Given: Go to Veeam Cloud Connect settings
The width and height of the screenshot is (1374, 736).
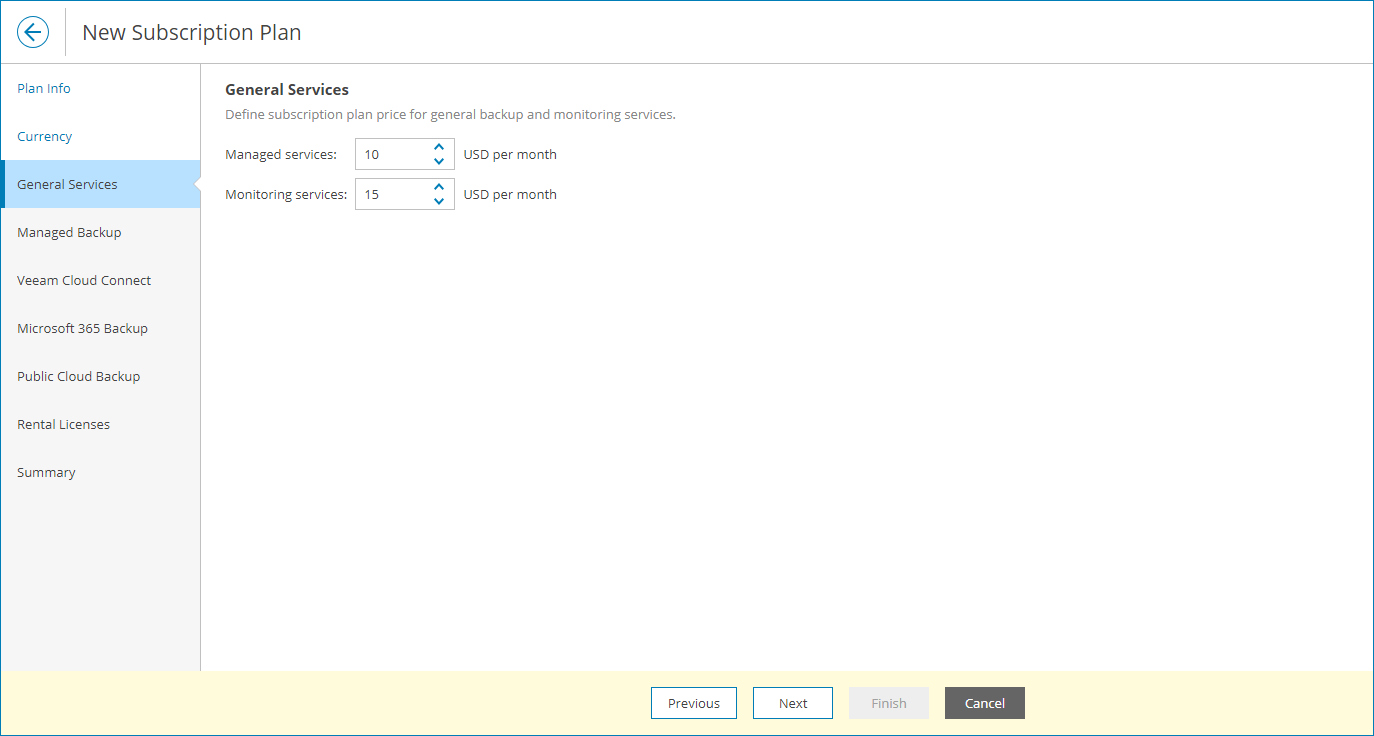Looking at the screenshot, I should [x=84, y=280].
